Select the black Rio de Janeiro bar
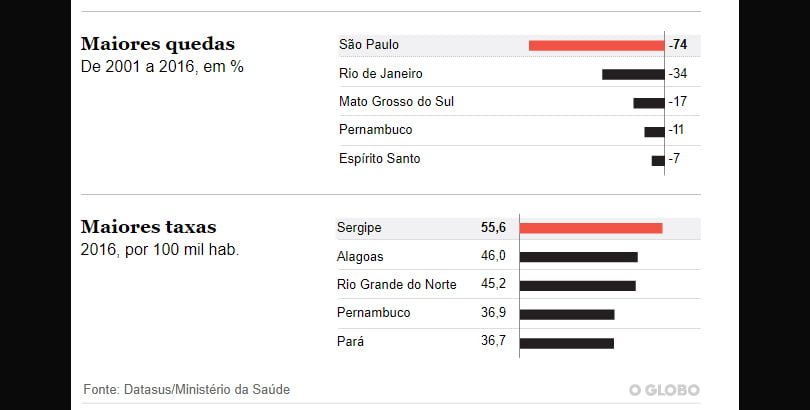Viewport: 810px width, 410px height. [x=633, y=74]
